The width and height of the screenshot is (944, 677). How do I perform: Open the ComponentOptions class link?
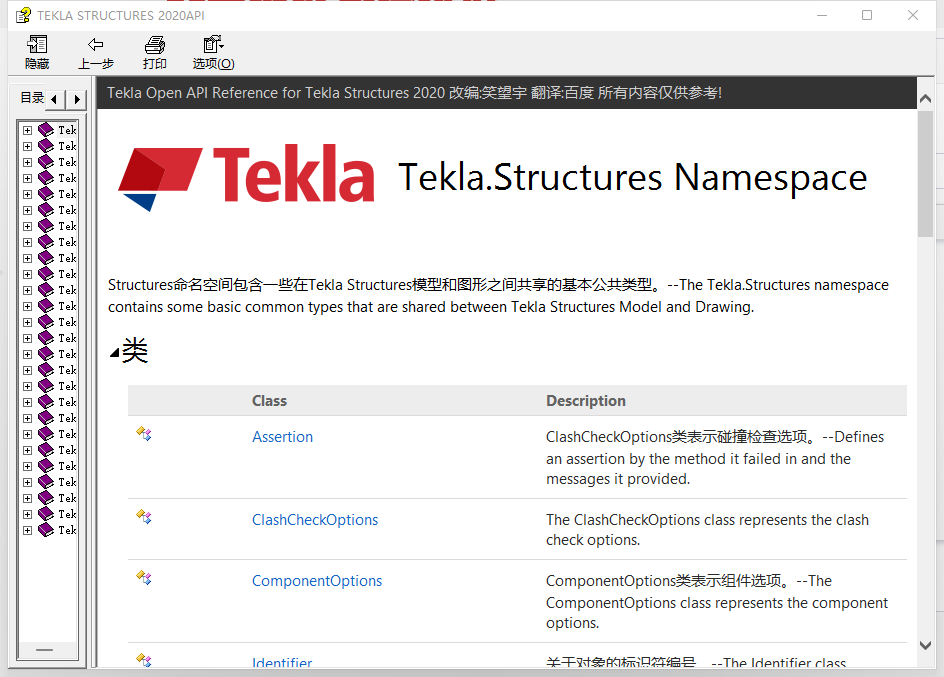pyautogui.click(x=317, y=581)
